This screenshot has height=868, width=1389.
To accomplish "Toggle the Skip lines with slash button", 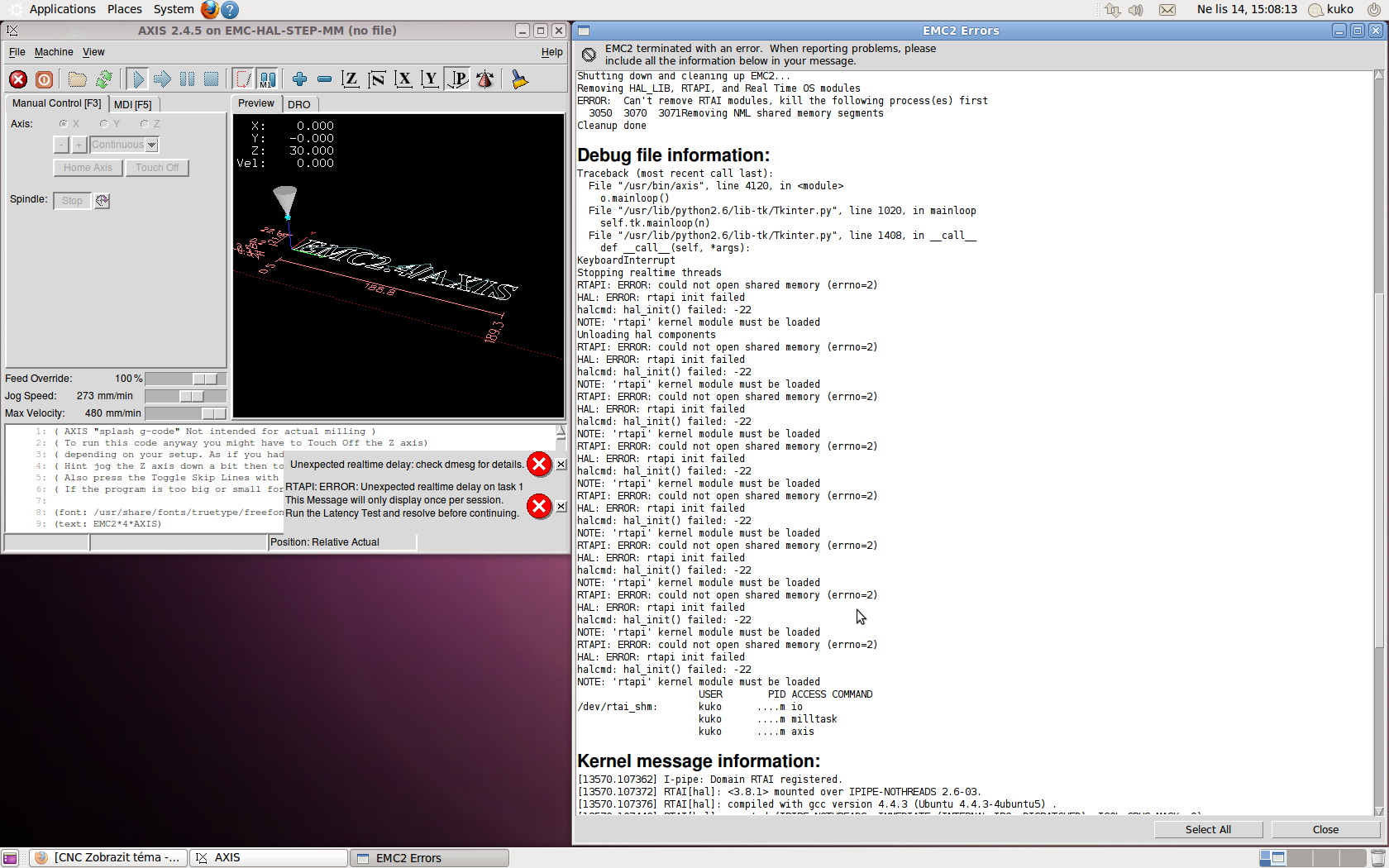I will (x=243, y=79).
